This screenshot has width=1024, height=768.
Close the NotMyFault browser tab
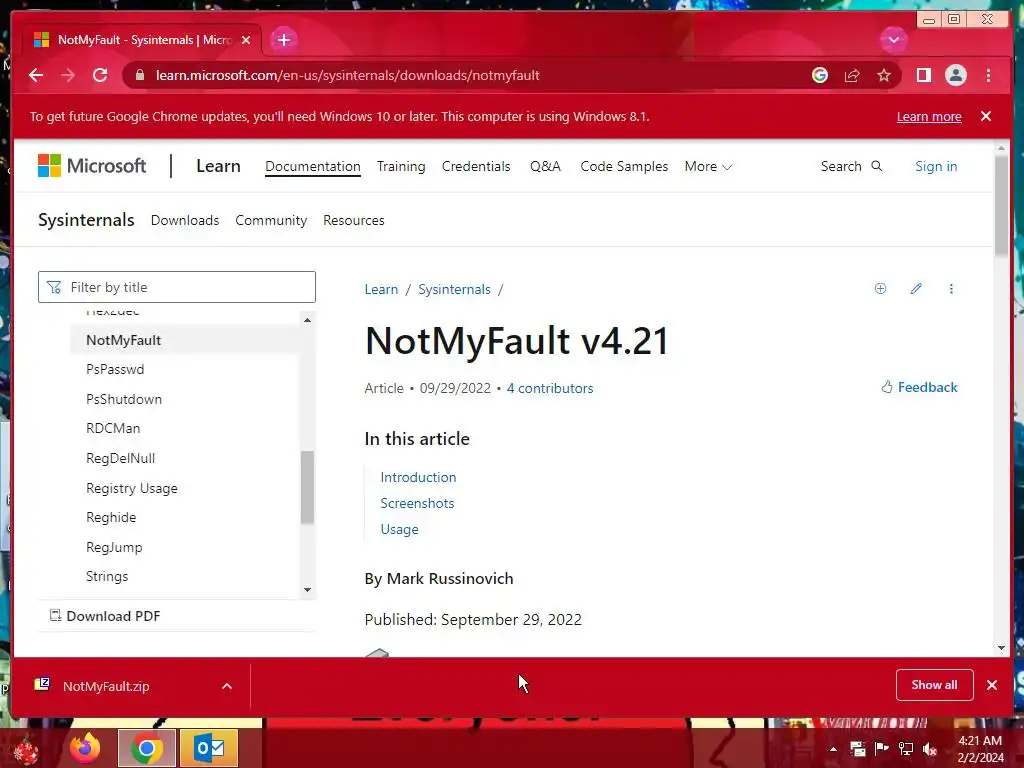pos(246,40)
